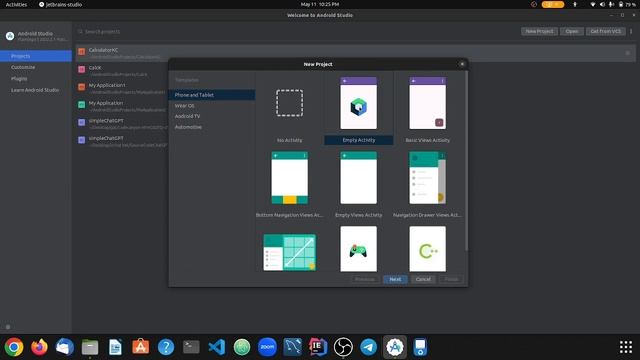Cancel the New Project dialog

tap(423, 279)
